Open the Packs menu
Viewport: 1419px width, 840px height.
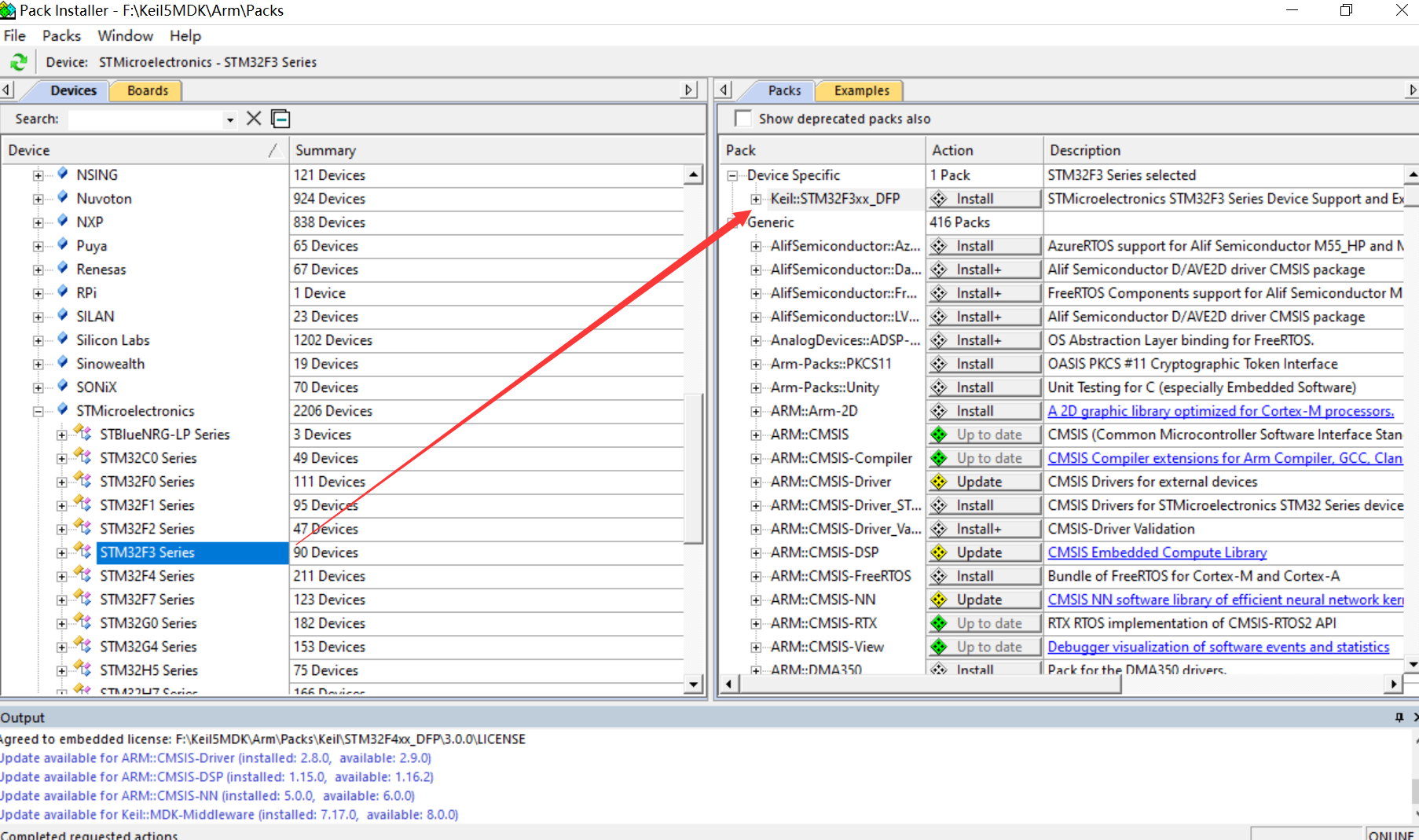point(61,35)
